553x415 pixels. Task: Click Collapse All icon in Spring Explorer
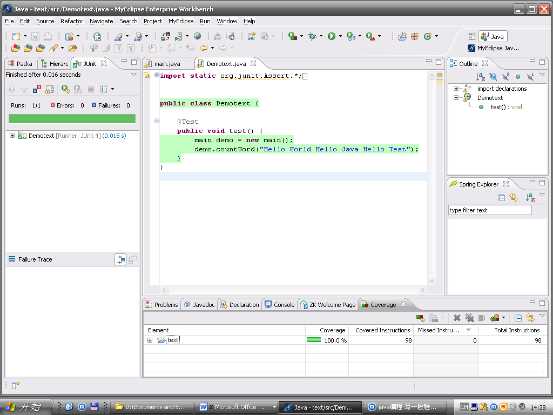[x=502, y=197]
